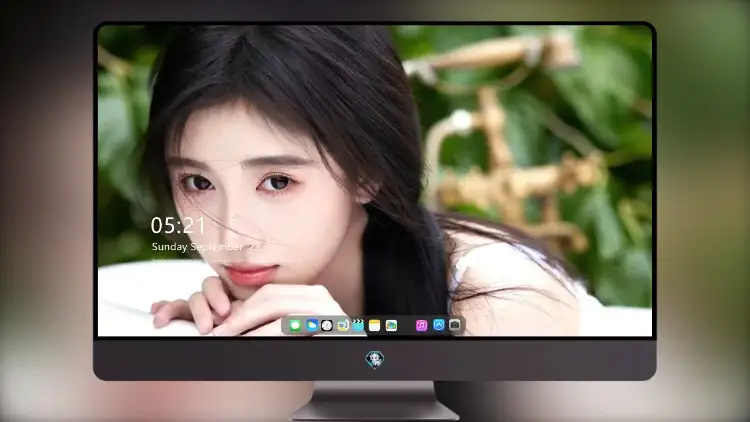Open the App Store icon in dock
The image size is (750, 422).
click(x=439, y=325)
